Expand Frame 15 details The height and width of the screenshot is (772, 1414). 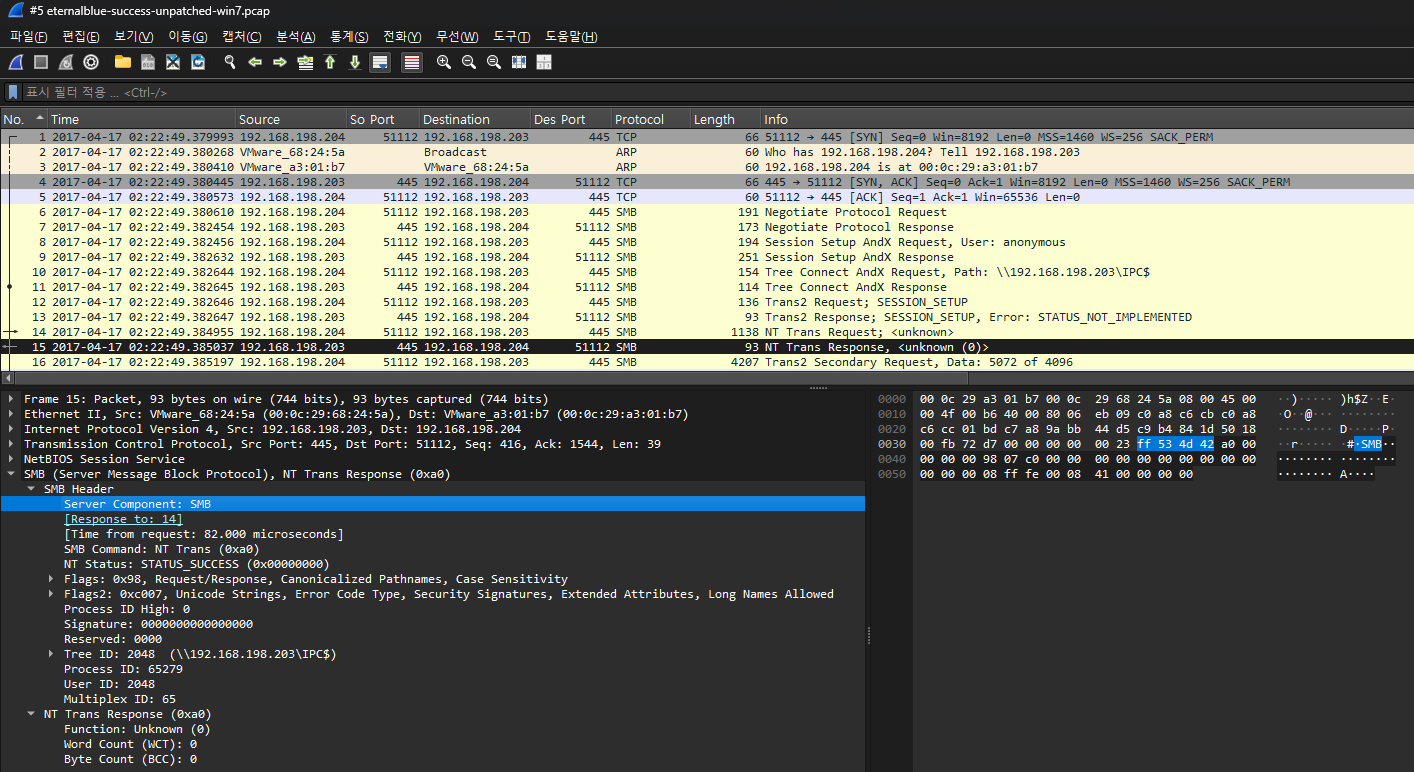tap(11, 399)
